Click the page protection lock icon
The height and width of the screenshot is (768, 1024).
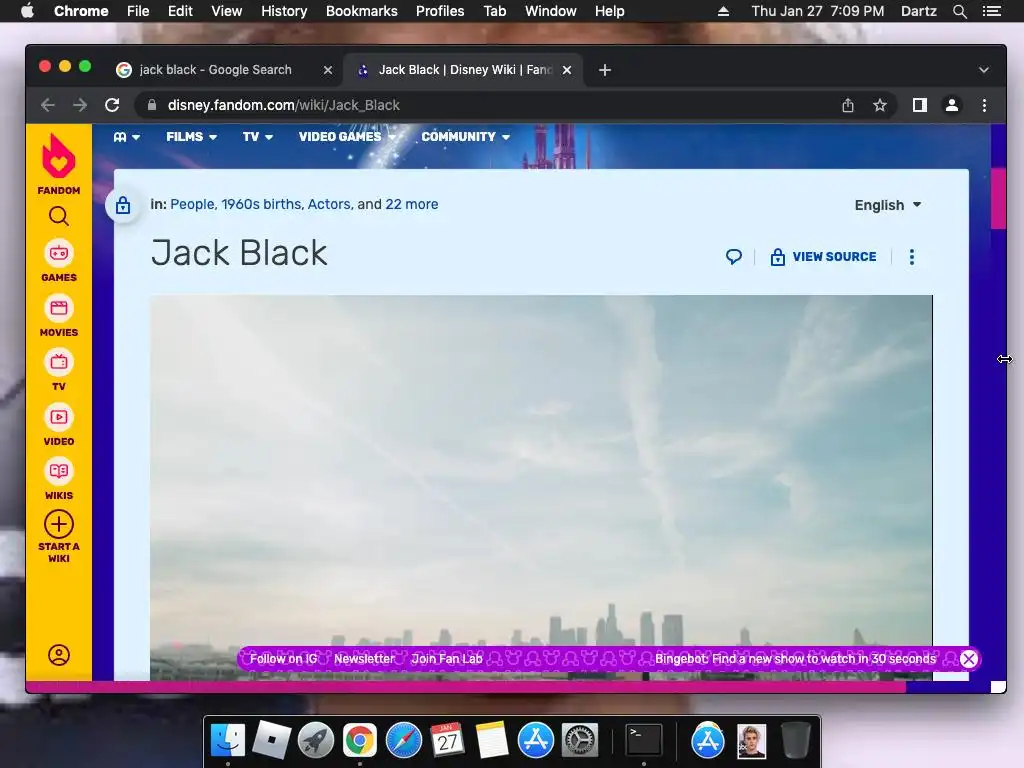pos(123,206)
